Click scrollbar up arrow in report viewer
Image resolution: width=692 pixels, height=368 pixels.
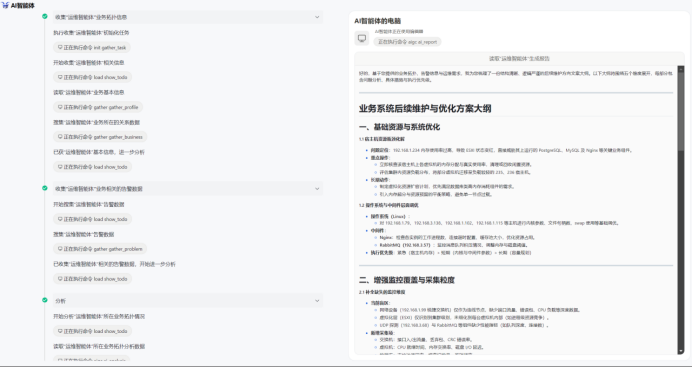(681, 69)
